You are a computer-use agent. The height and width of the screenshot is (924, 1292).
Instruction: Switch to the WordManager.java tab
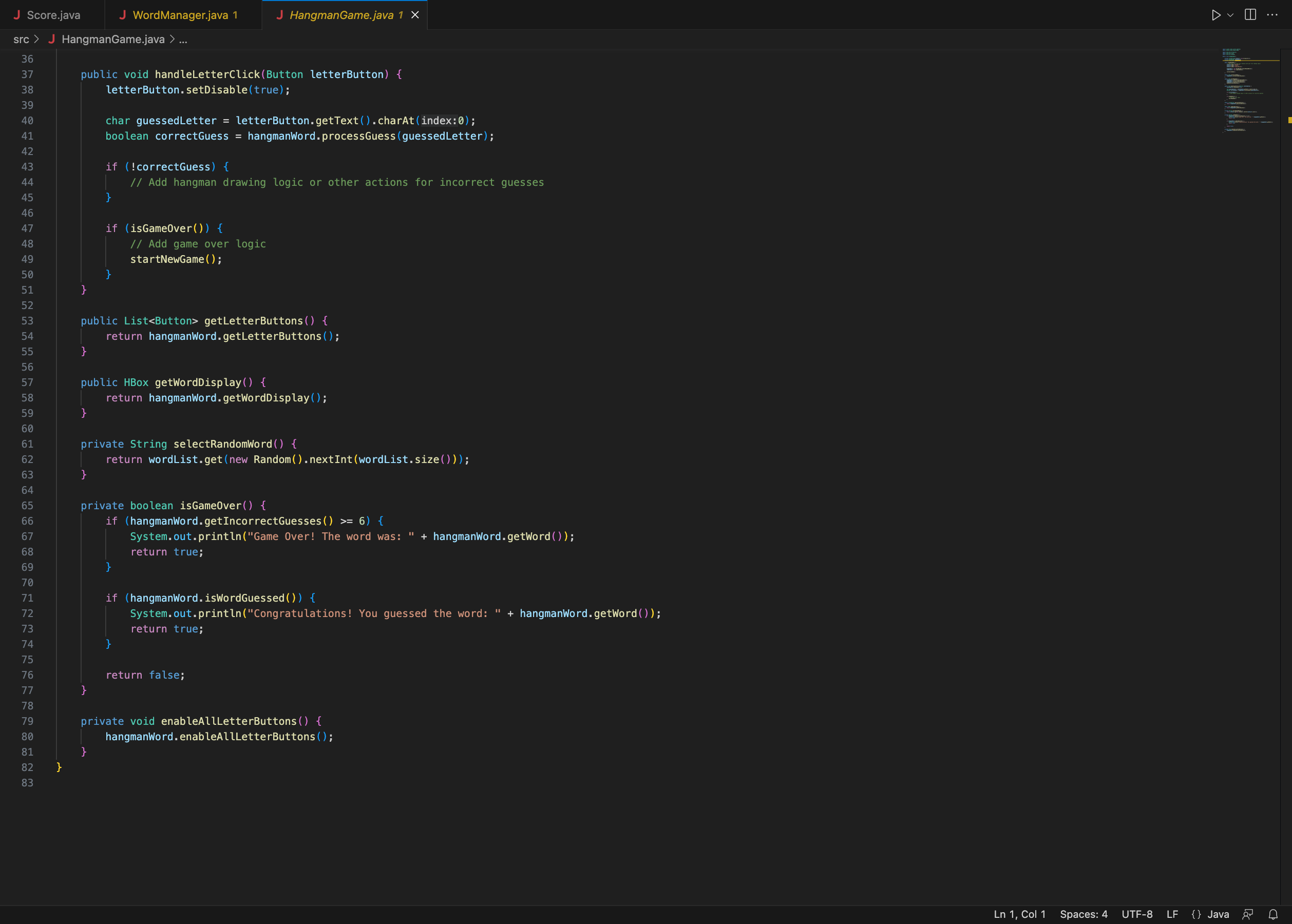click(x=180, y=15)
